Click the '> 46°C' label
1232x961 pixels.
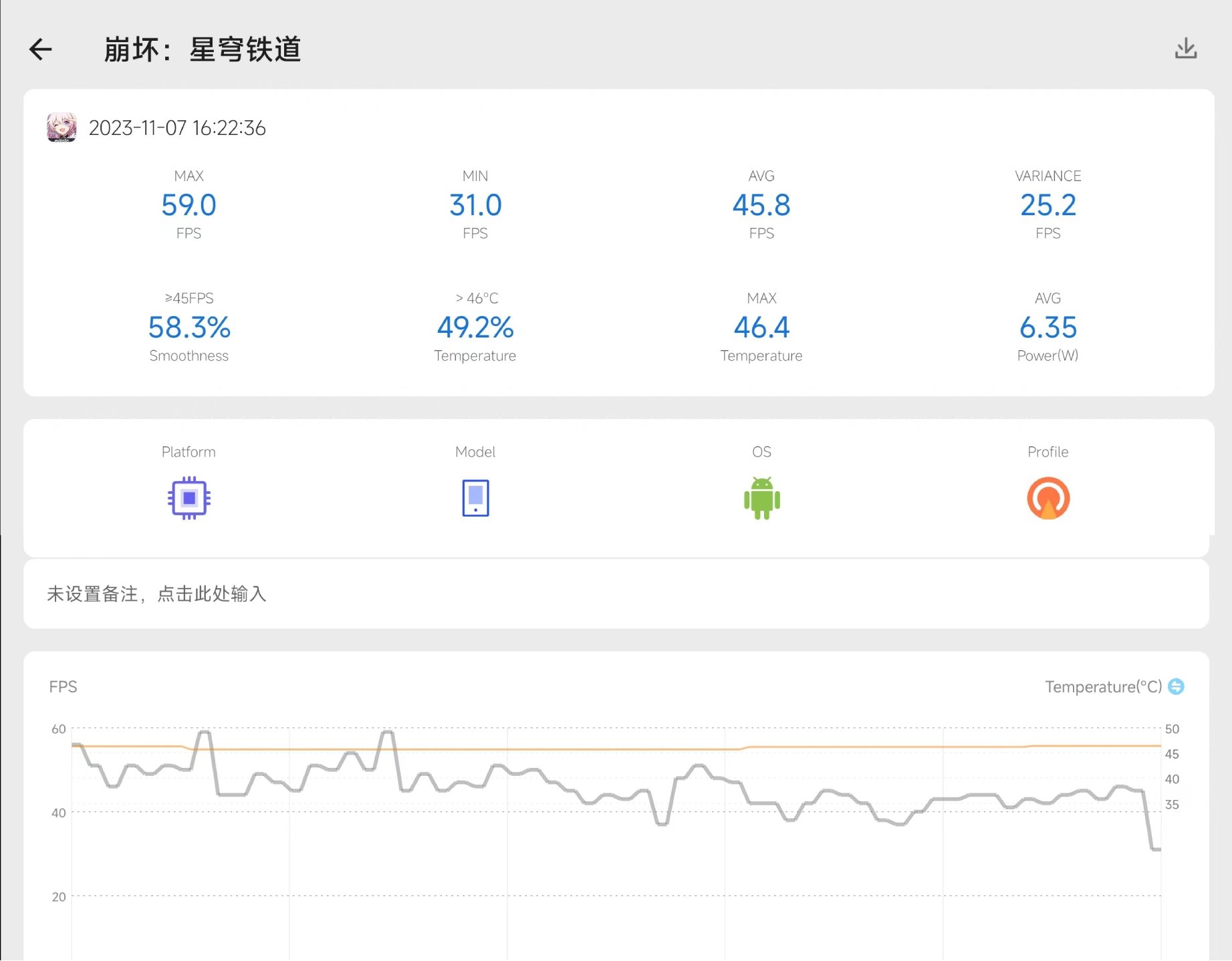coord(477,298)
